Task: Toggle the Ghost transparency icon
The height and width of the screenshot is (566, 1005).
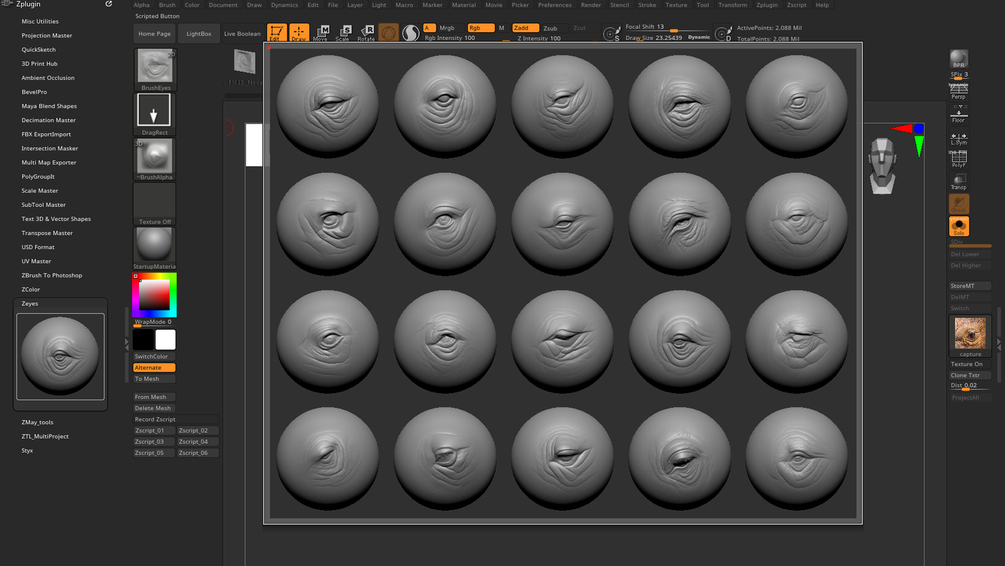Action: tap(959, 204)
